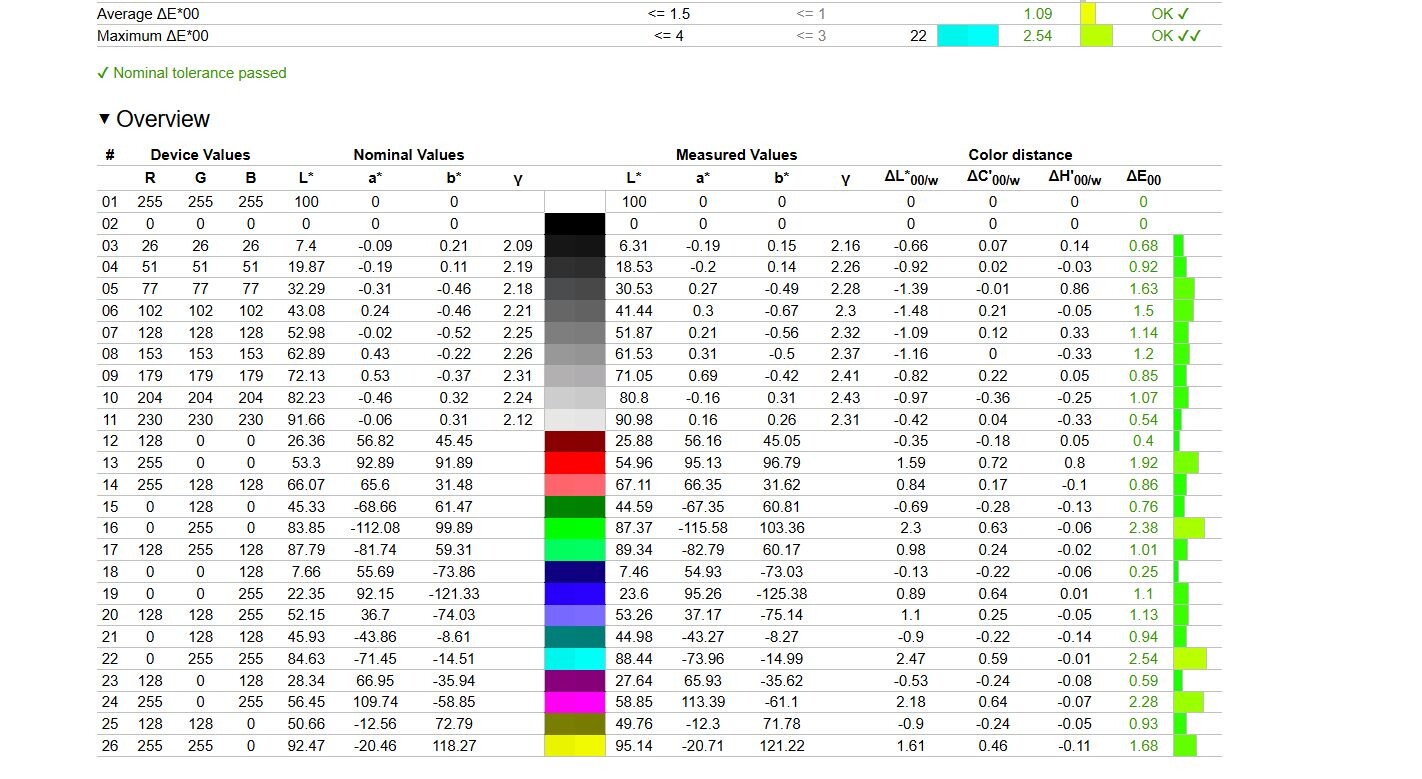Screen dimensions: 1422x779
Task: Click the dark red swatch in row 12
Action: [575, 441]
